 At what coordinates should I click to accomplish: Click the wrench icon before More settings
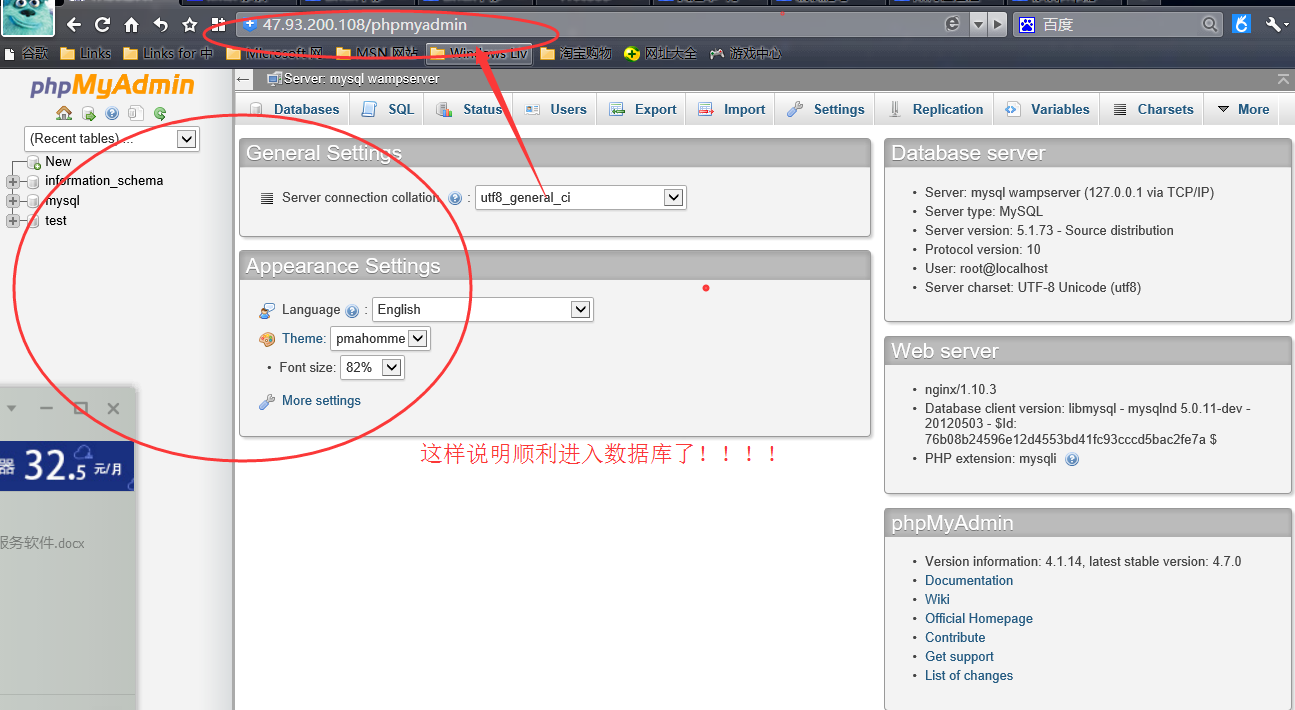[x=267, y=401]
